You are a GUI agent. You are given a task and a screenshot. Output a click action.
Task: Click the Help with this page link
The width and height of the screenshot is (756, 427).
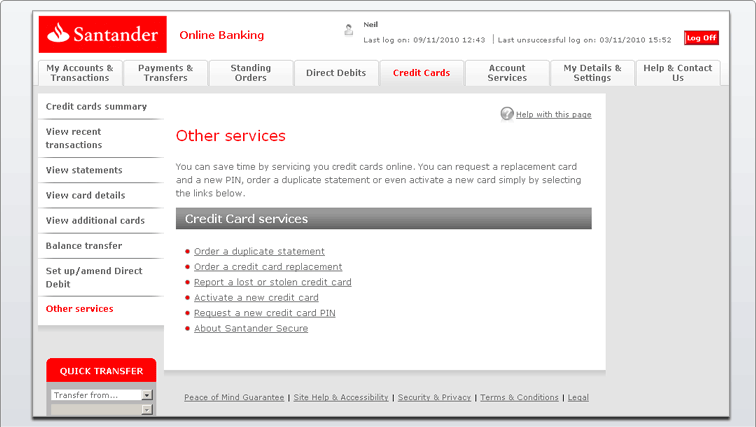coord(554,114)
